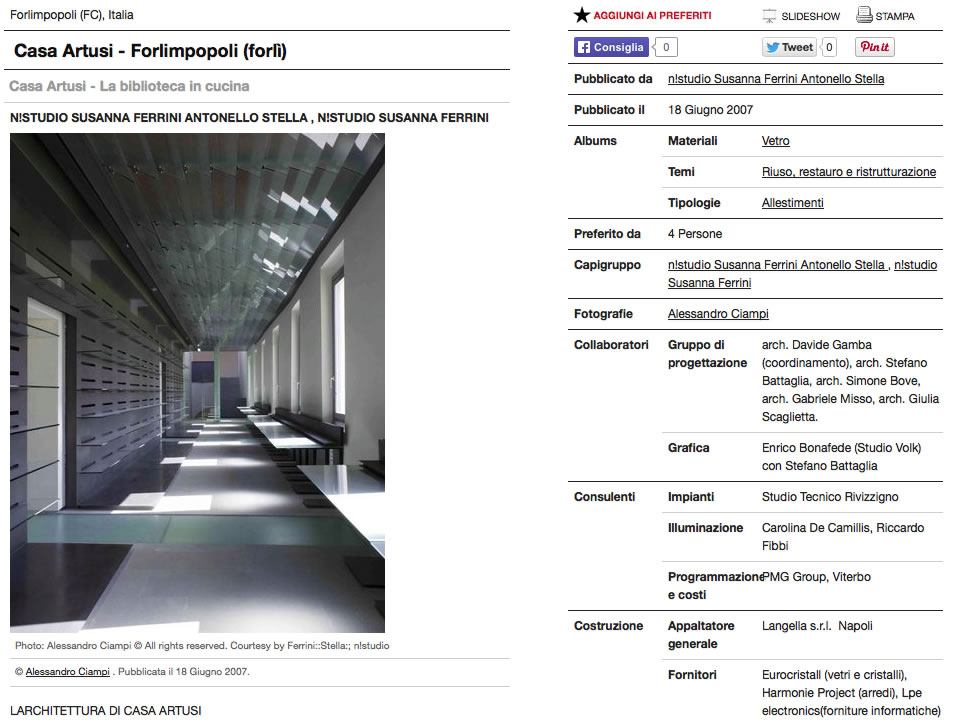This screenshot has width=954, height=725.
Task: Click the AGGIUNGI AI PREFERITI text
Action: point(652,16)
